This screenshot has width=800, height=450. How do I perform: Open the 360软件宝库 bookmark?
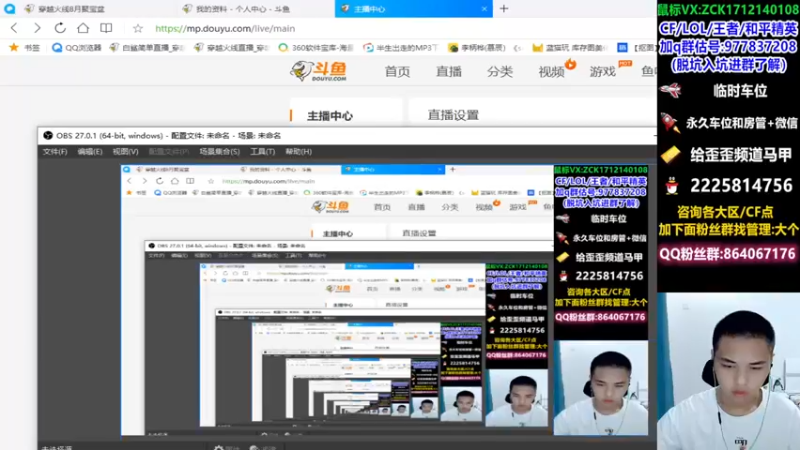[316, 47]
